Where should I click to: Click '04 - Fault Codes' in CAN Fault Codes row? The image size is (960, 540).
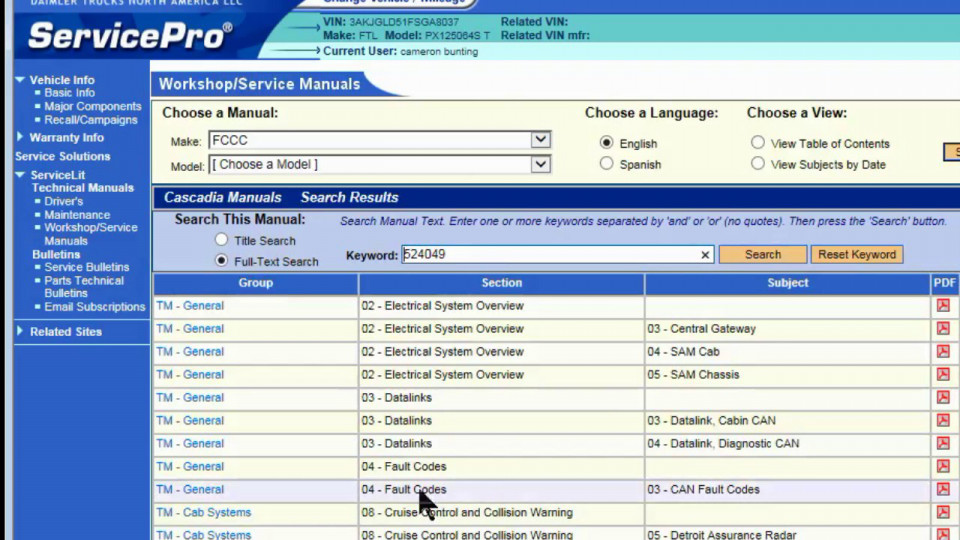403,489
